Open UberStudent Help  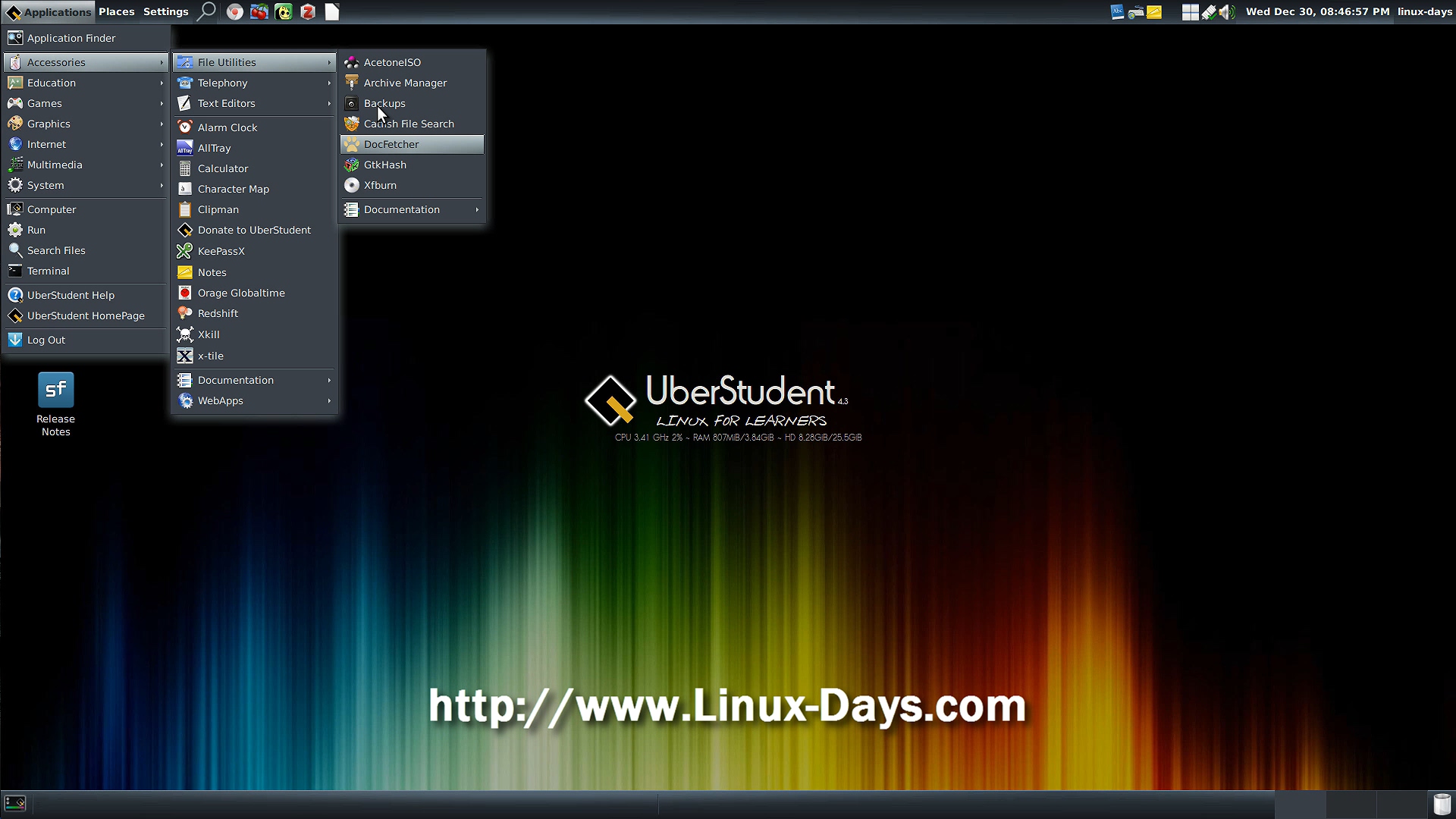(x=85, y=295)
